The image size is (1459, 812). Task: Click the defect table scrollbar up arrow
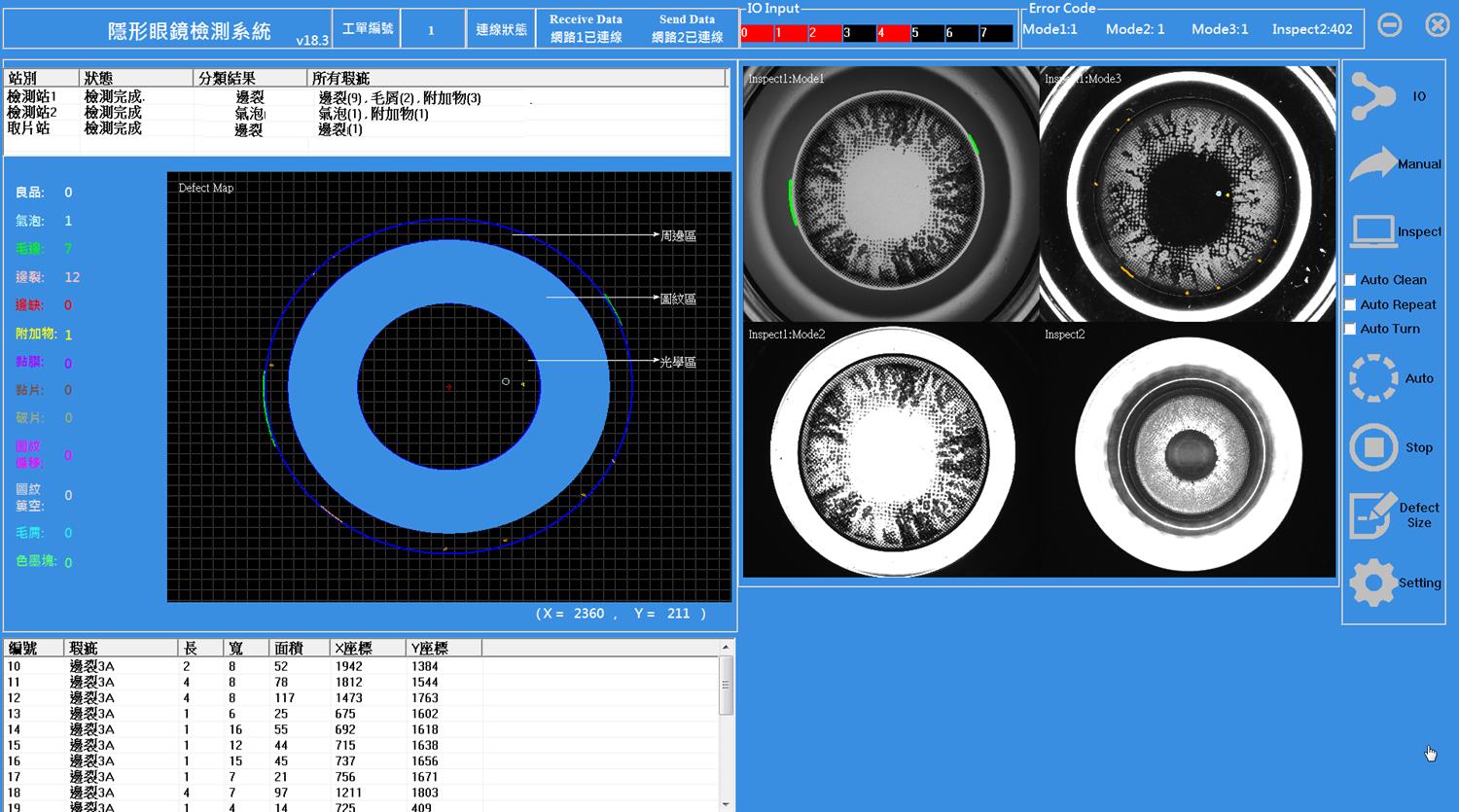[726, 647]
